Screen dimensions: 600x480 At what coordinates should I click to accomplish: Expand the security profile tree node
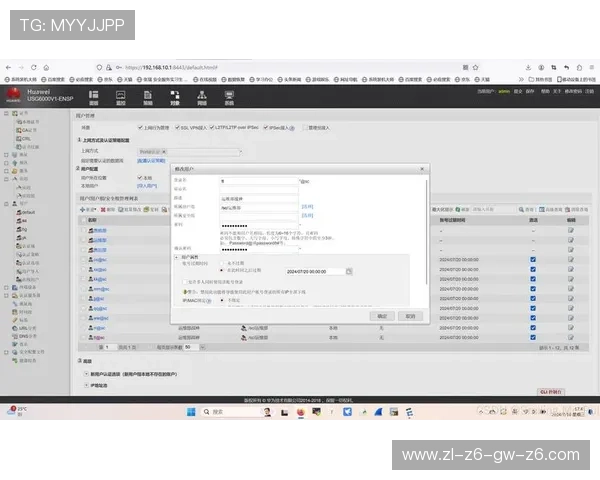point(6,352)
